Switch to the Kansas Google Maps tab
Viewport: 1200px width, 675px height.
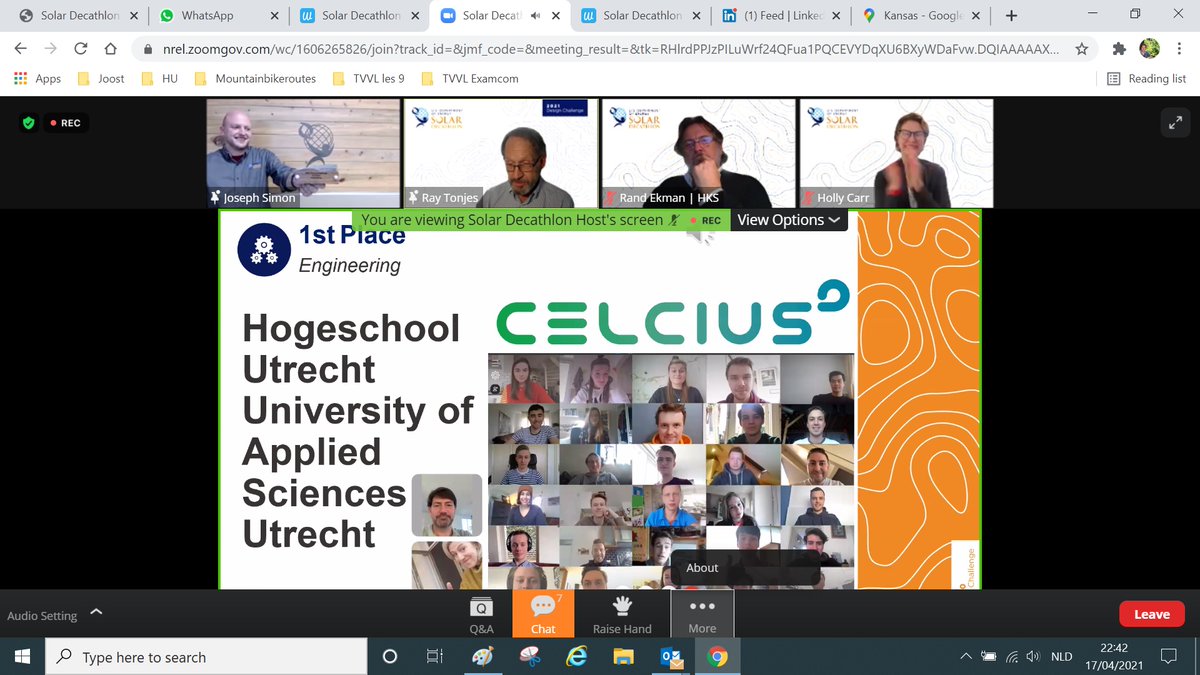(920, 16)
